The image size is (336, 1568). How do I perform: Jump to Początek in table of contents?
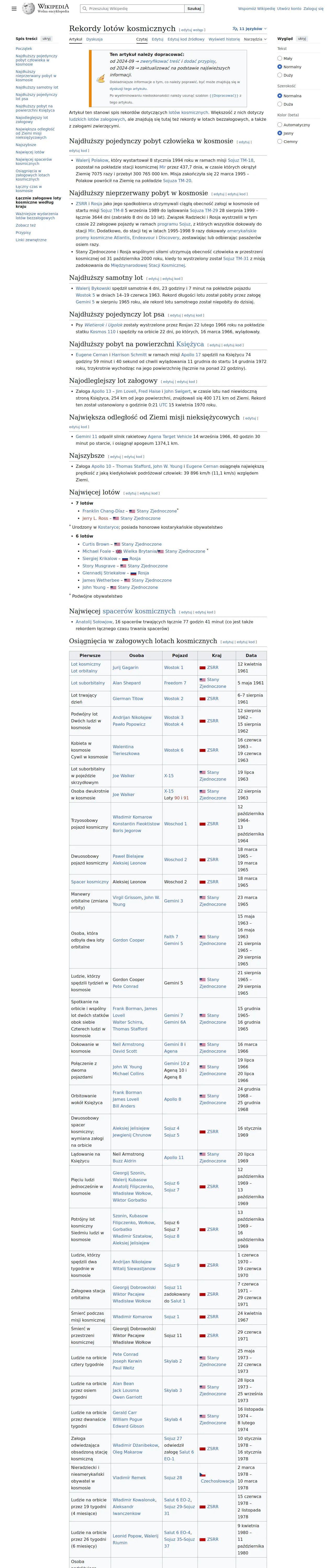24,48
